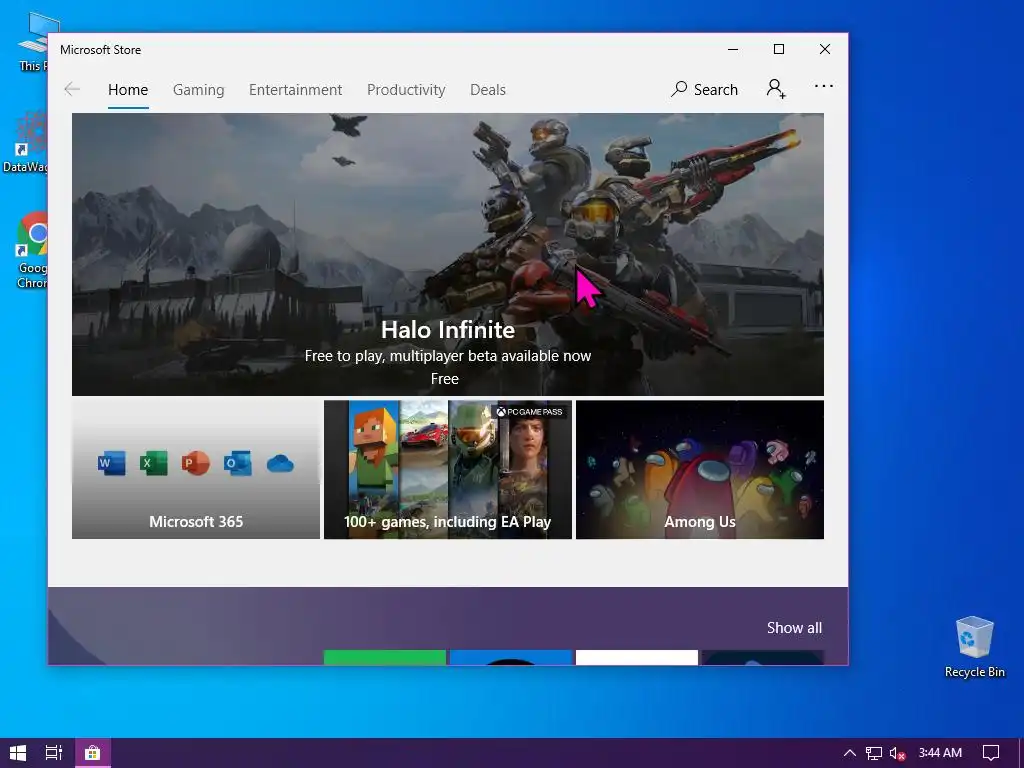
Task: Select the This PC desktop icon
Action: click(x=33, y=42)
